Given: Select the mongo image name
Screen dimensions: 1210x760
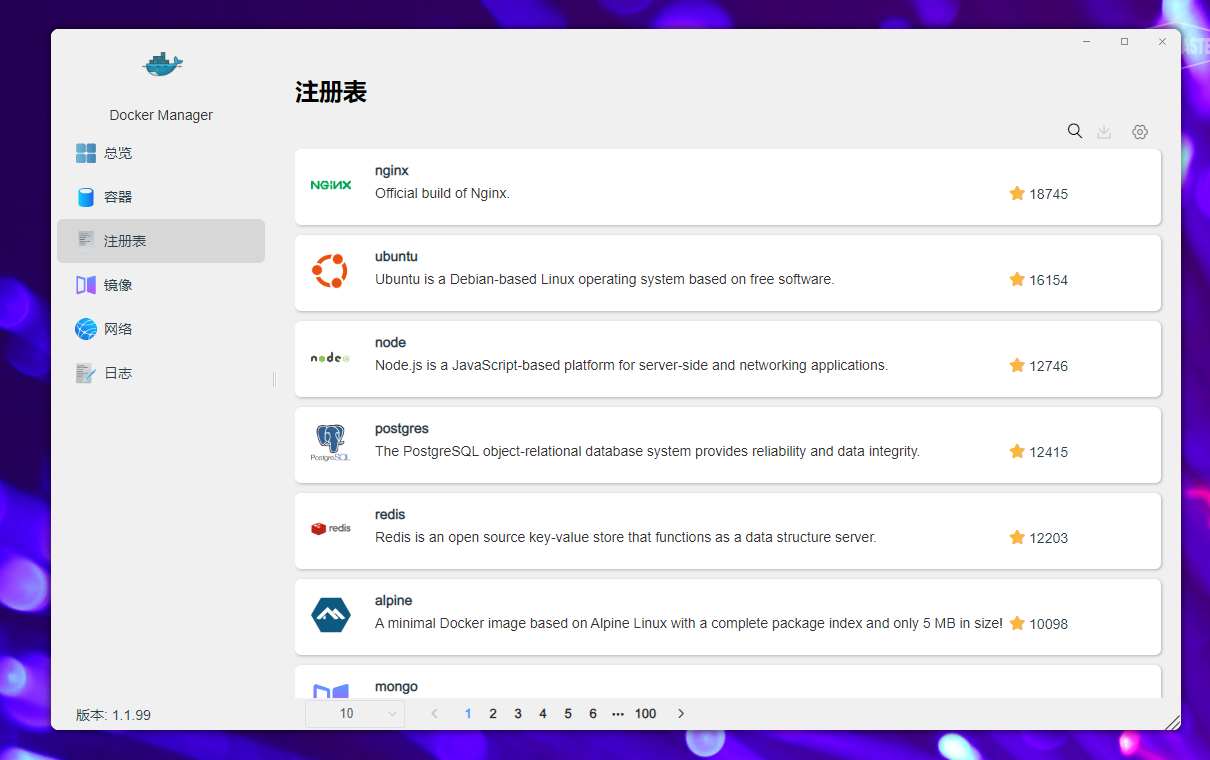Looking at the screenshot, I should click(396, 687).
